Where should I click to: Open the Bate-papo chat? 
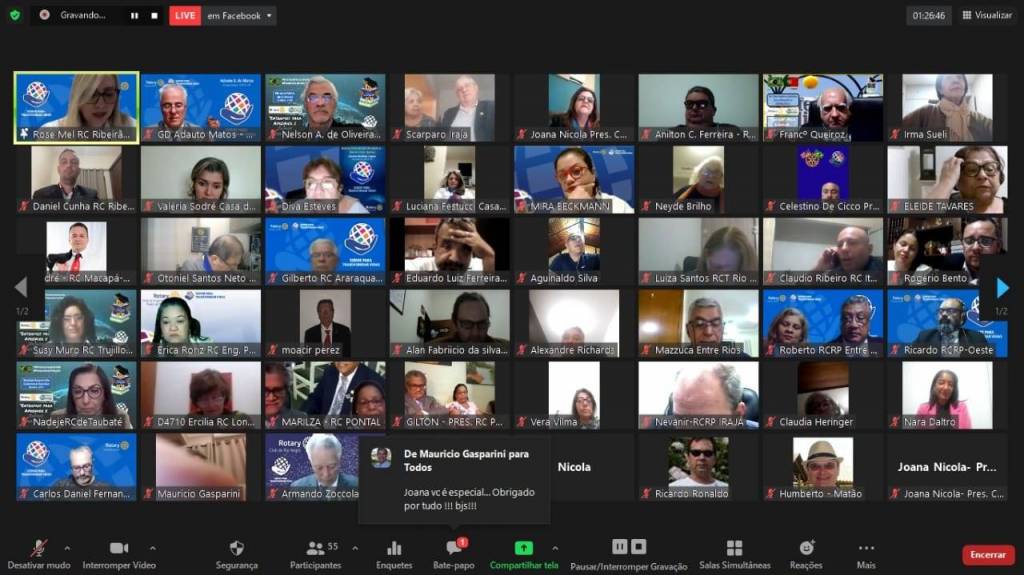point(454,552)
